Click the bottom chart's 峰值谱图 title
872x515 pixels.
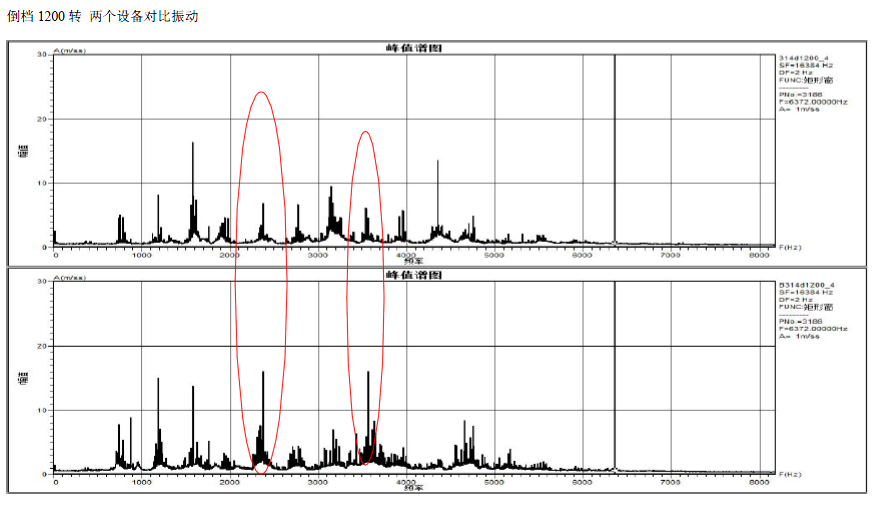[413, 275]
